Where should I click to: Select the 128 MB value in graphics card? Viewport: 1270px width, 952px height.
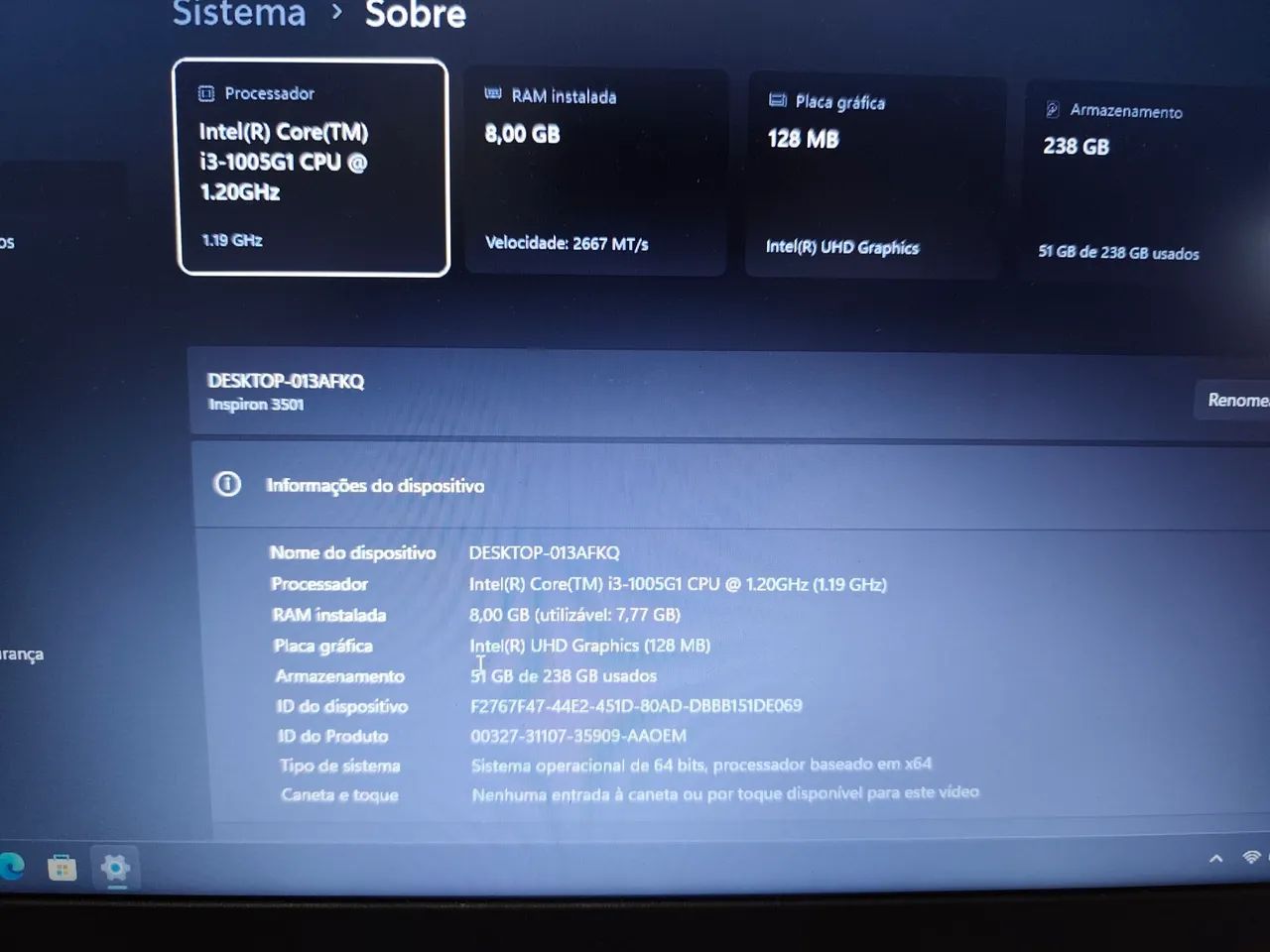coord(803,139)
